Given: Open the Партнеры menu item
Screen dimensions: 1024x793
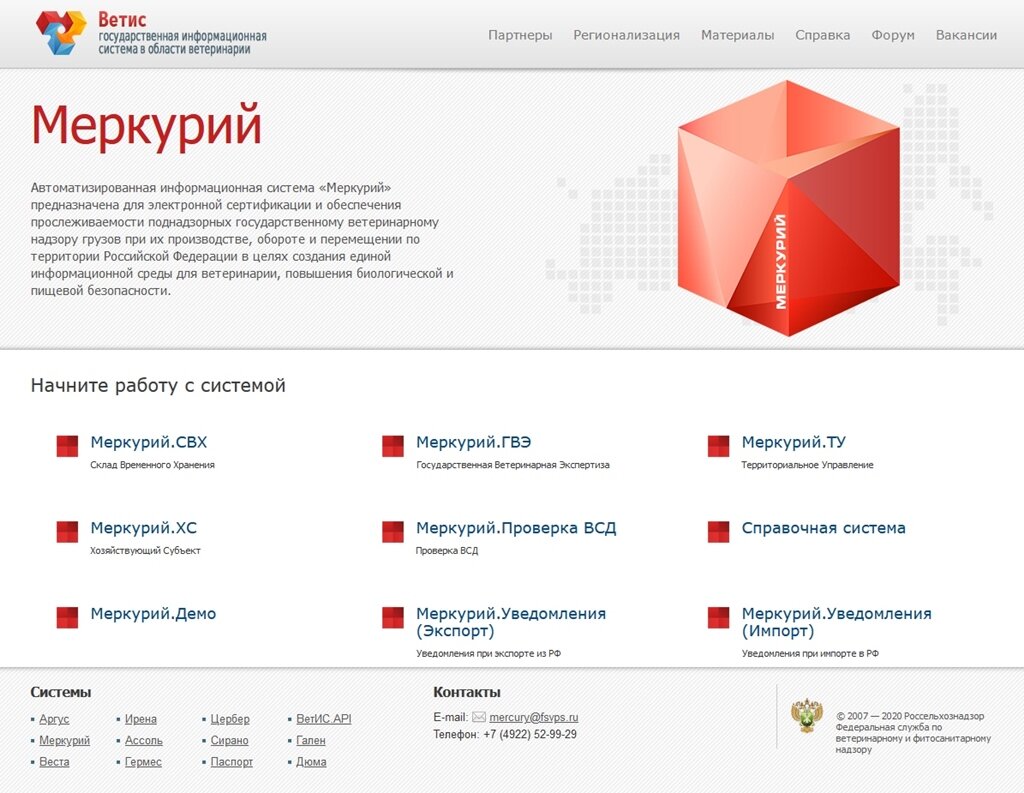Looking at the screenshot, I should (x=520, y=35).
